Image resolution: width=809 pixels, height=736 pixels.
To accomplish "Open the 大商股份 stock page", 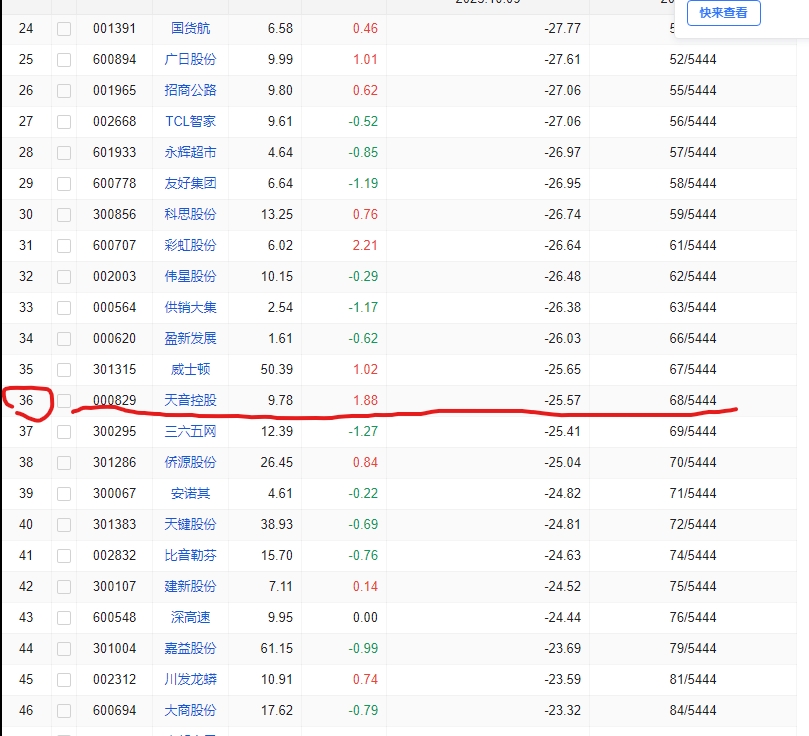I will (x=190, y=710).
